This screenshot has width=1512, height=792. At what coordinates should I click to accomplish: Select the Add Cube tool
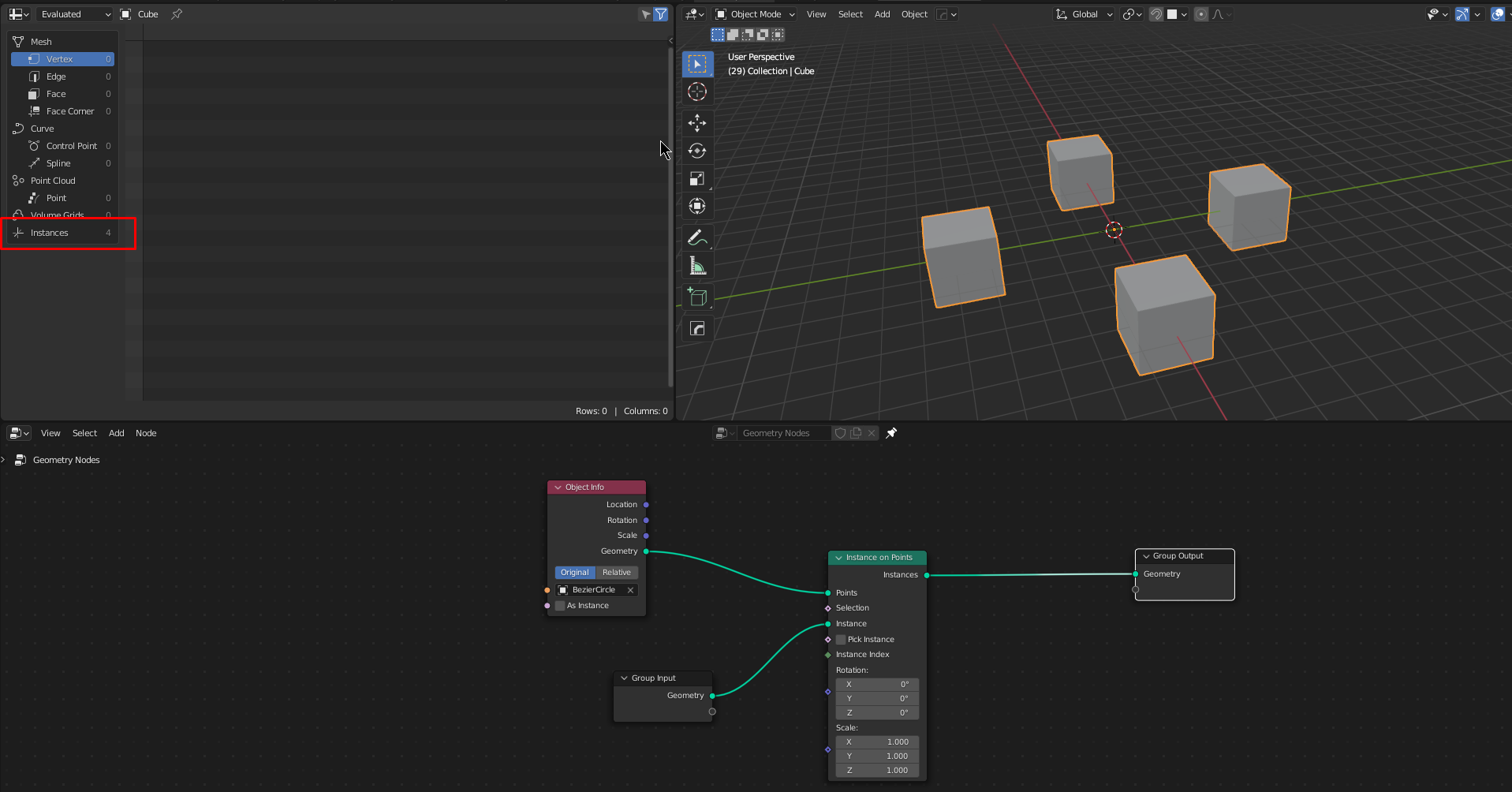[x=697, y=297]
